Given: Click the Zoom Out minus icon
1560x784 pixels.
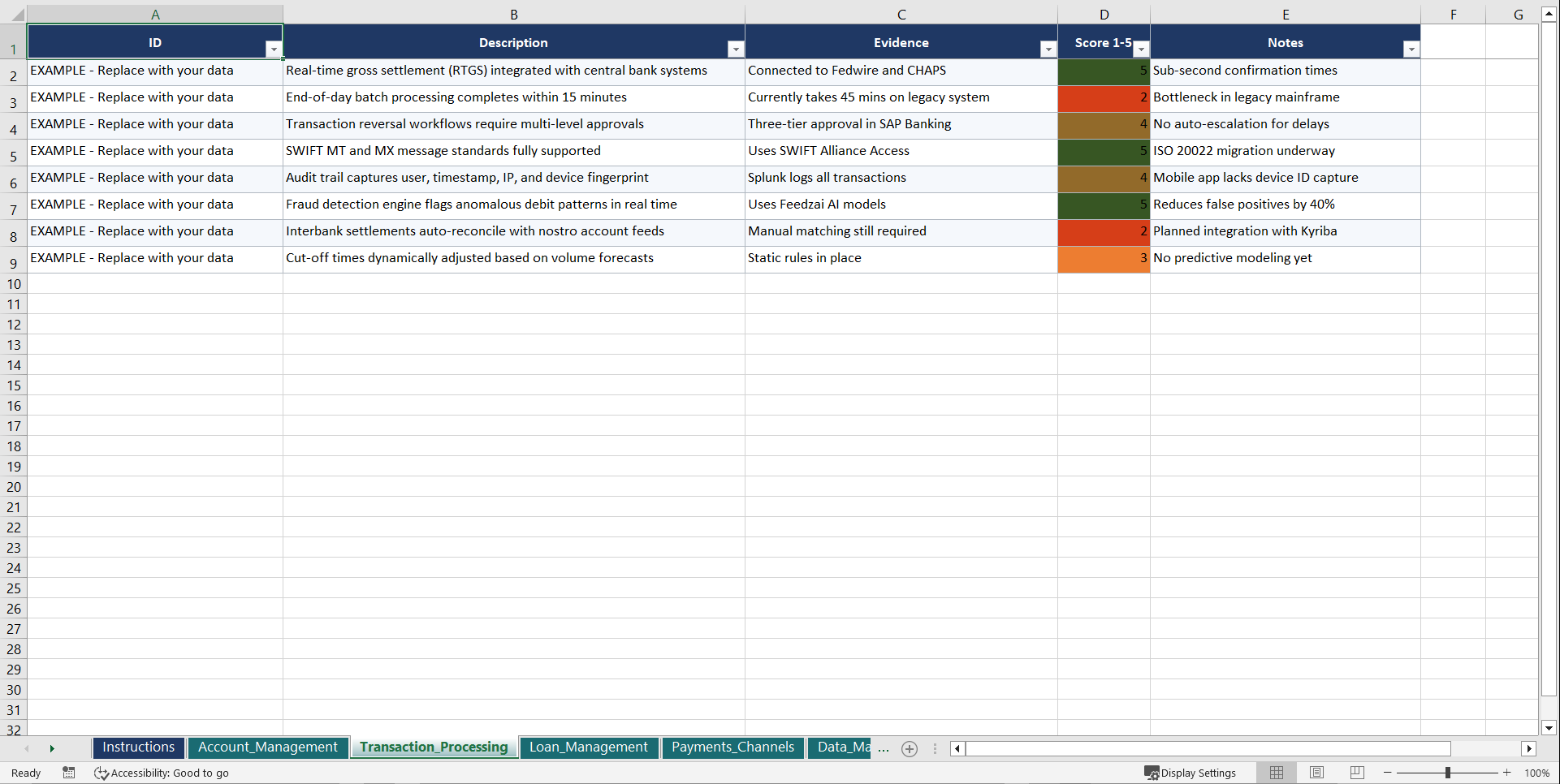Looking at the screenshot, I should pos(1387,773).
